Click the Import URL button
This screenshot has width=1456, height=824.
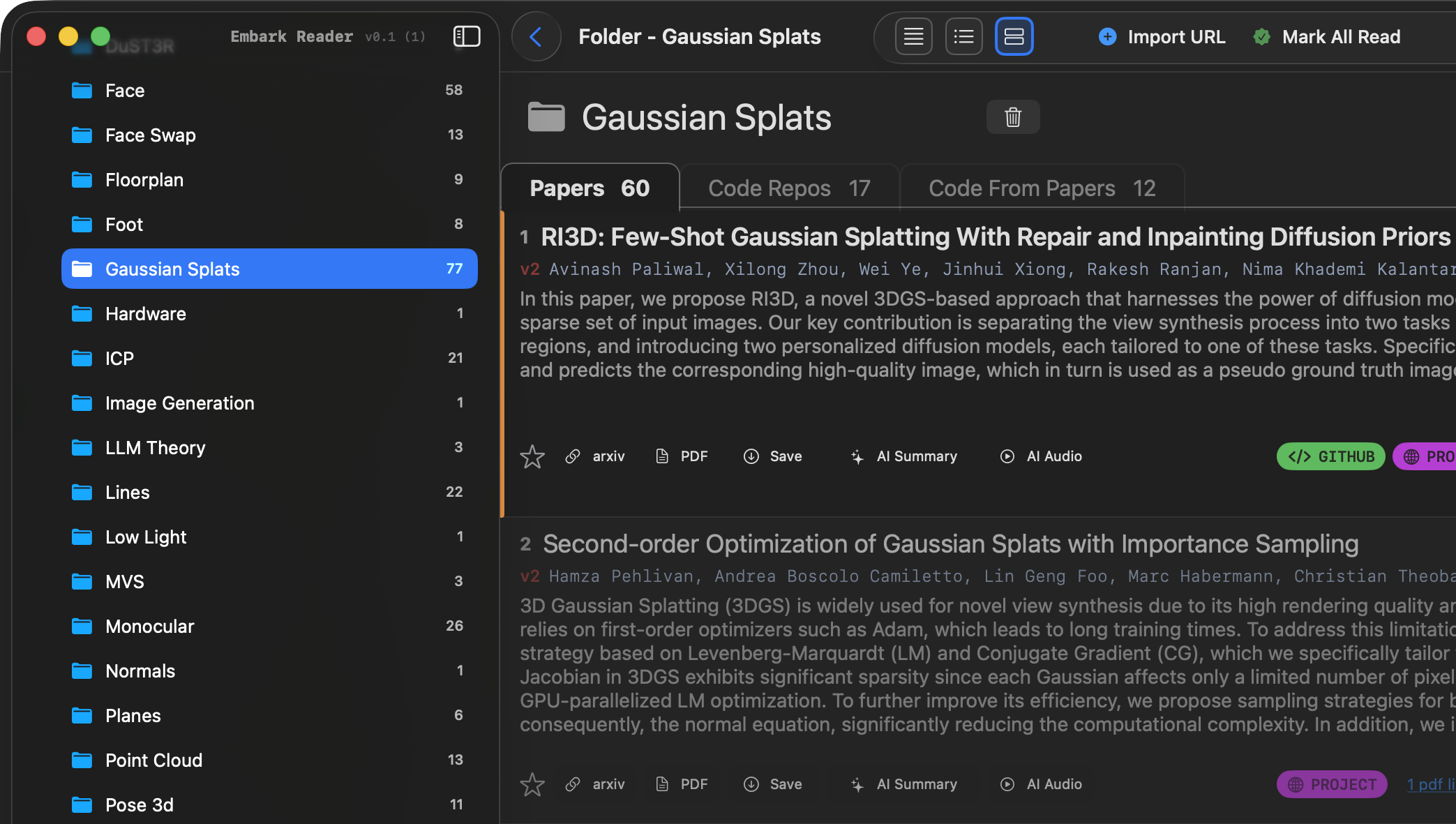(1162, 37)
